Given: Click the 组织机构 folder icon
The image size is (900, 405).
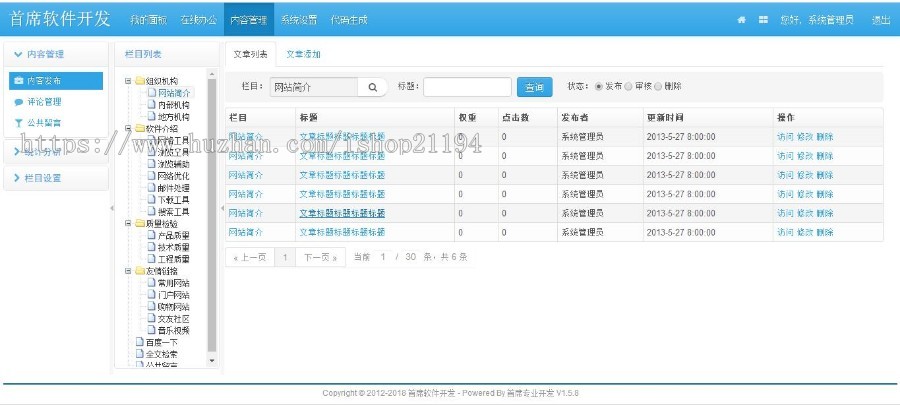Looking at the screenshot, I should pyautogui.click(x=139, y=81).
